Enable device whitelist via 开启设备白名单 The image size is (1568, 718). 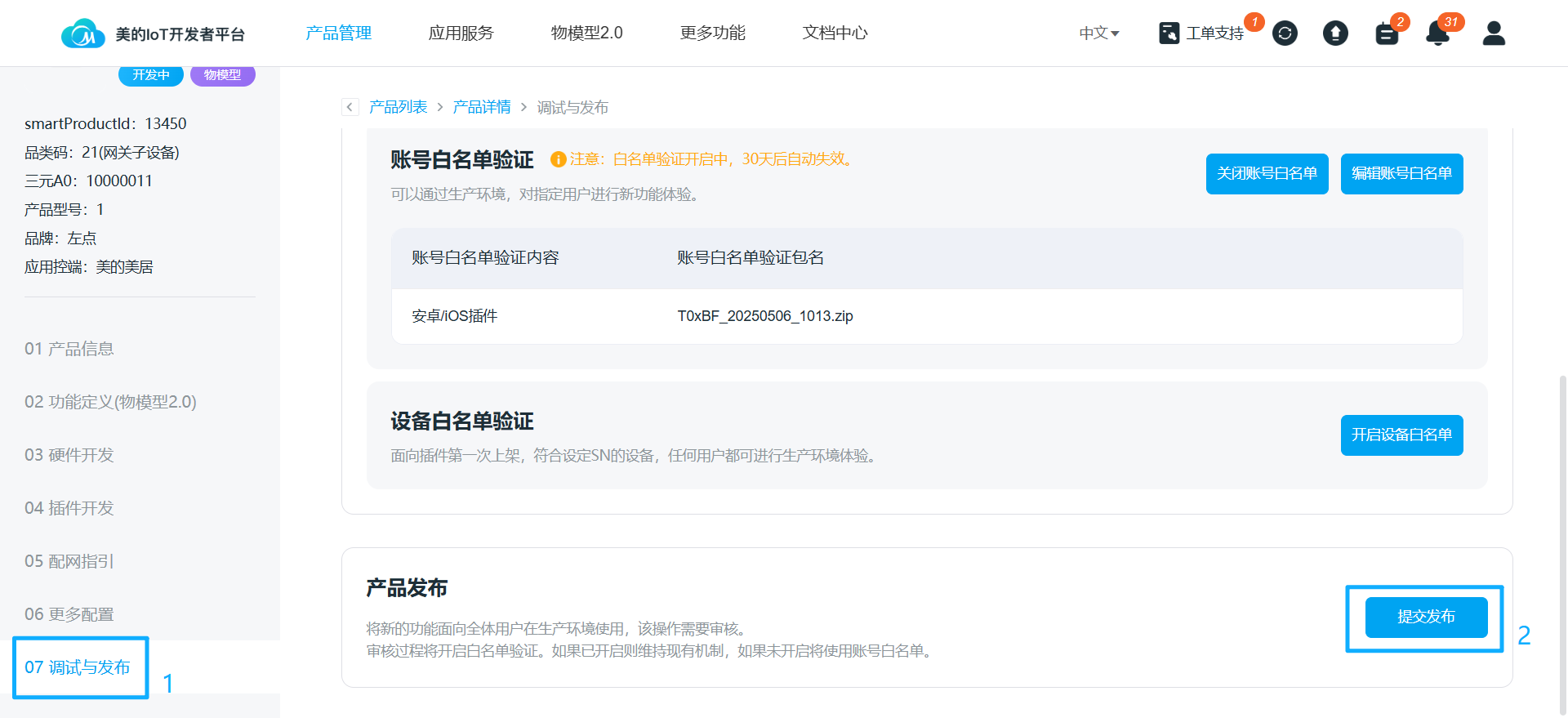1401,435
